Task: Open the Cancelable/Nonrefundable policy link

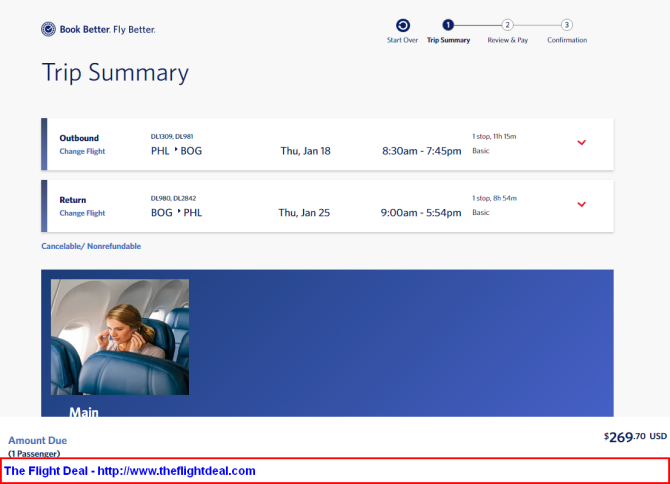Action: 91,246
